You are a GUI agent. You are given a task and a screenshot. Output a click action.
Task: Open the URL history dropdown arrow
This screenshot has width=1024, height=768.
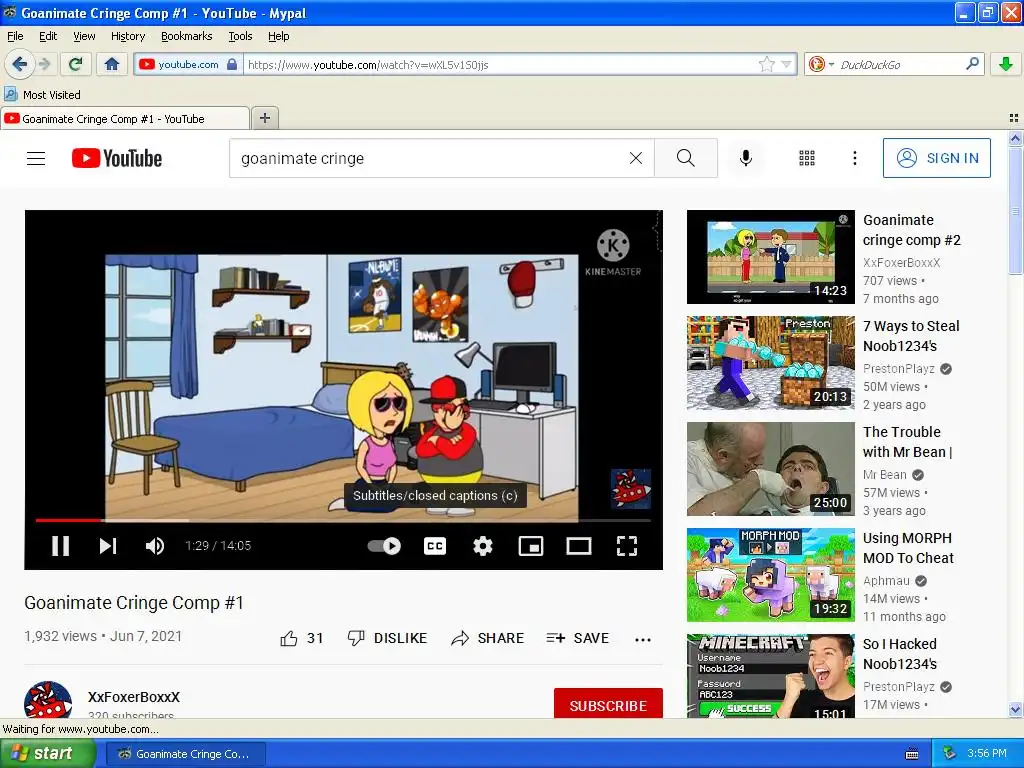[786, 64]
